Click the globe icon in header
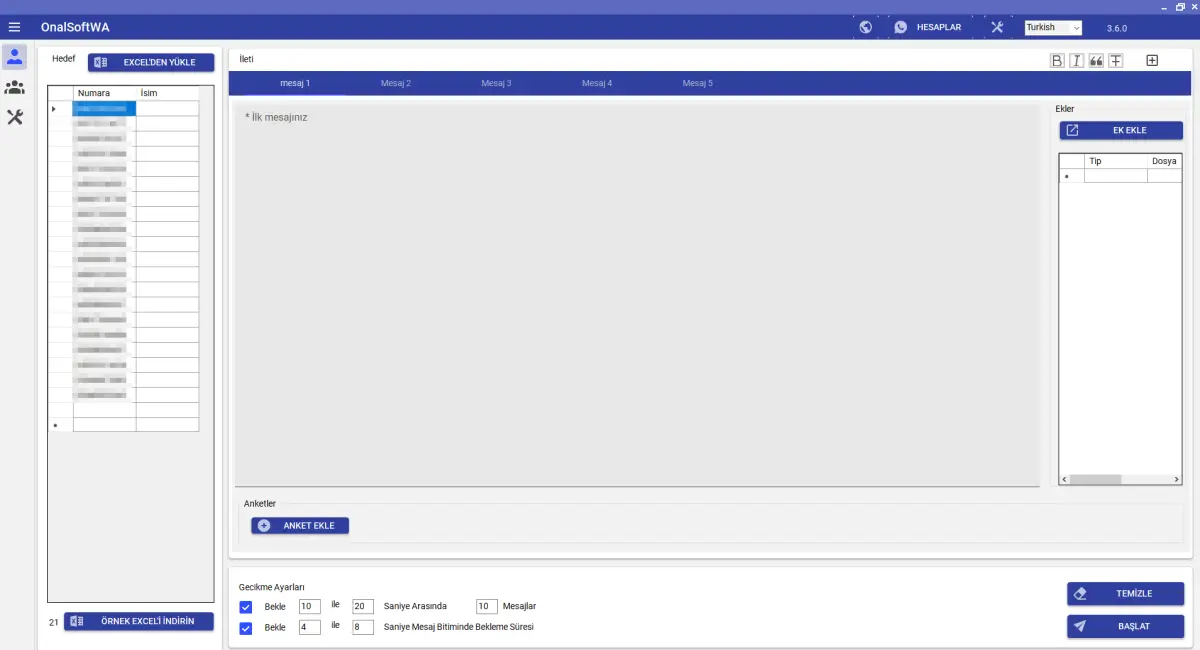The width and height of the screenshot is (1200, 650). click(865, 27)
